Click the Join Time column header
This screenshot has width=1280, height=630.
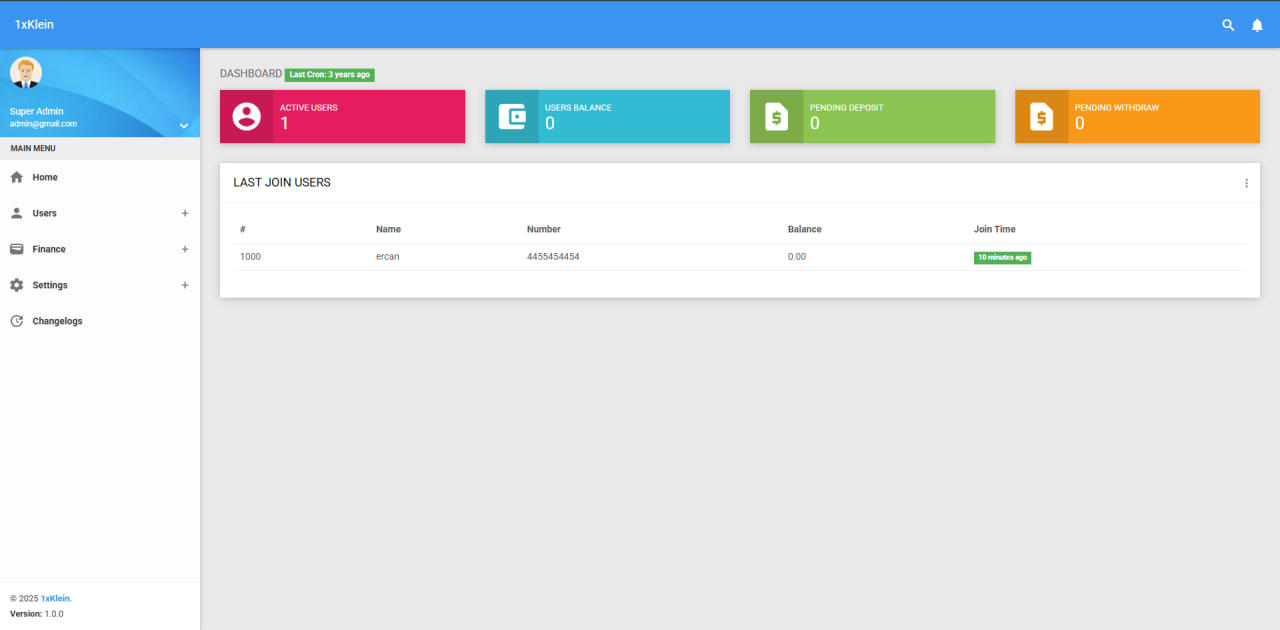[x=995, y=229]
